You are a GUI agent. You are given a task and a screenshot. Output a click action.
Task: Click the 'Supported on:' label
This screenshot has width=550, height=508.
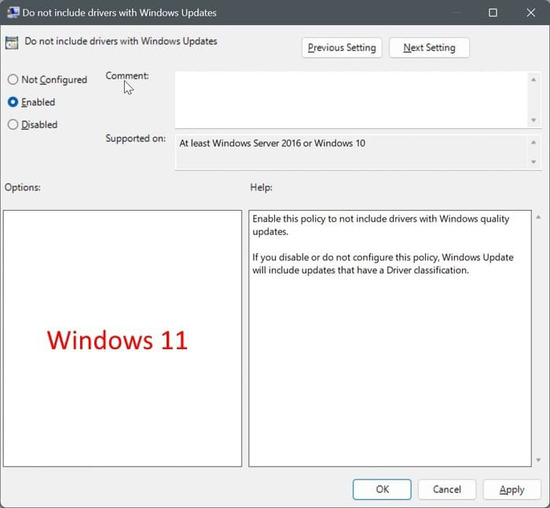pyautogui.click(x=135, y=139)
